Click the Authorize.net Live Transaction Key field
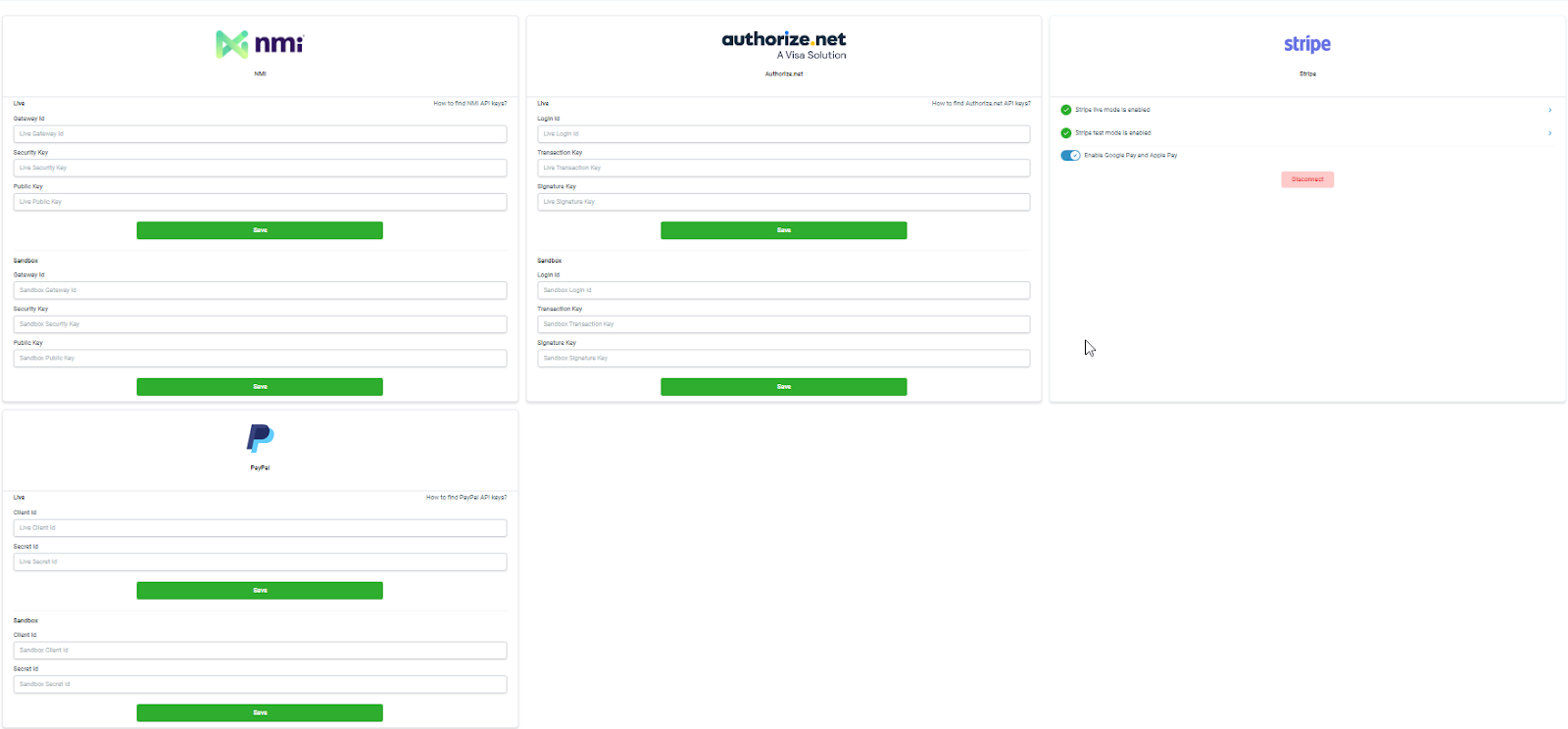1568x729 pixels. [783, 168]
